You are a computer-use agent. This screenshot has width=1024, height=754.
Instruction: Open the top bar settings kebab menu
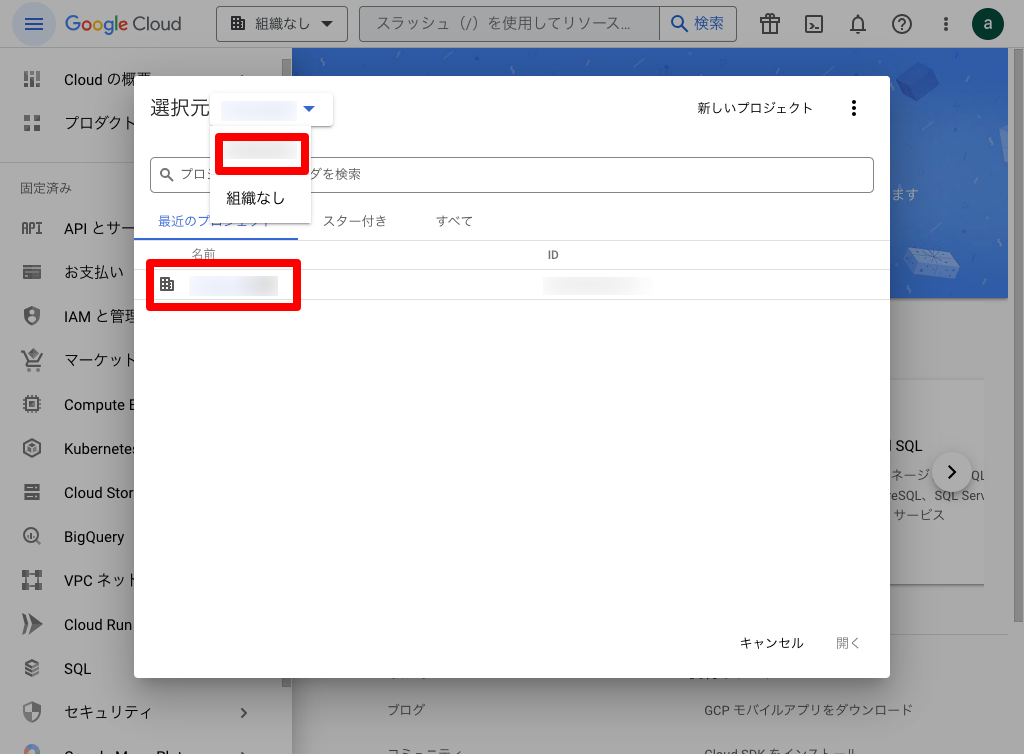point(946,24)
